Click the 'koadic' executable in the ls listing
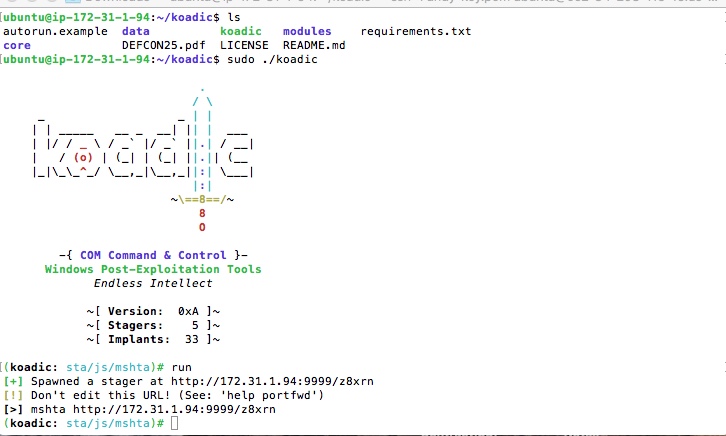 point(241,31)
